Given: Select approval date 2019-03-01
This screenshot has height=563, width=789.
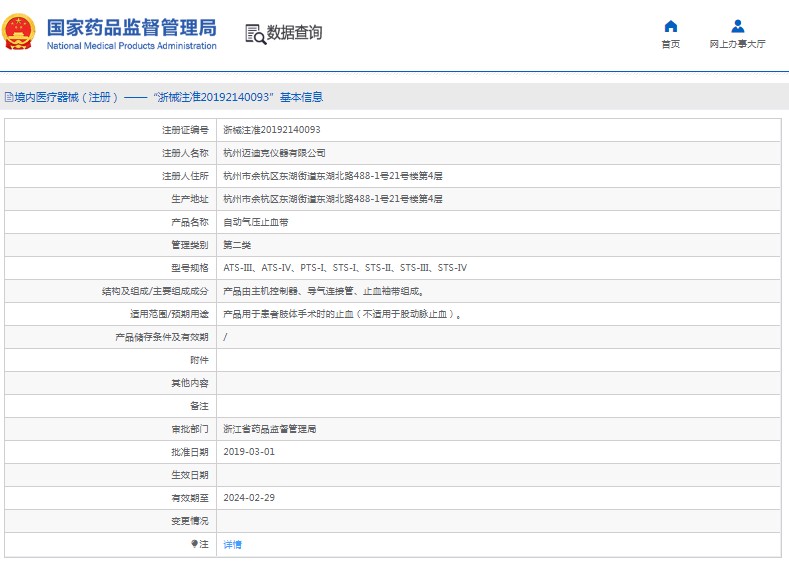Looking at the screenshot, I should pos(249,452).
